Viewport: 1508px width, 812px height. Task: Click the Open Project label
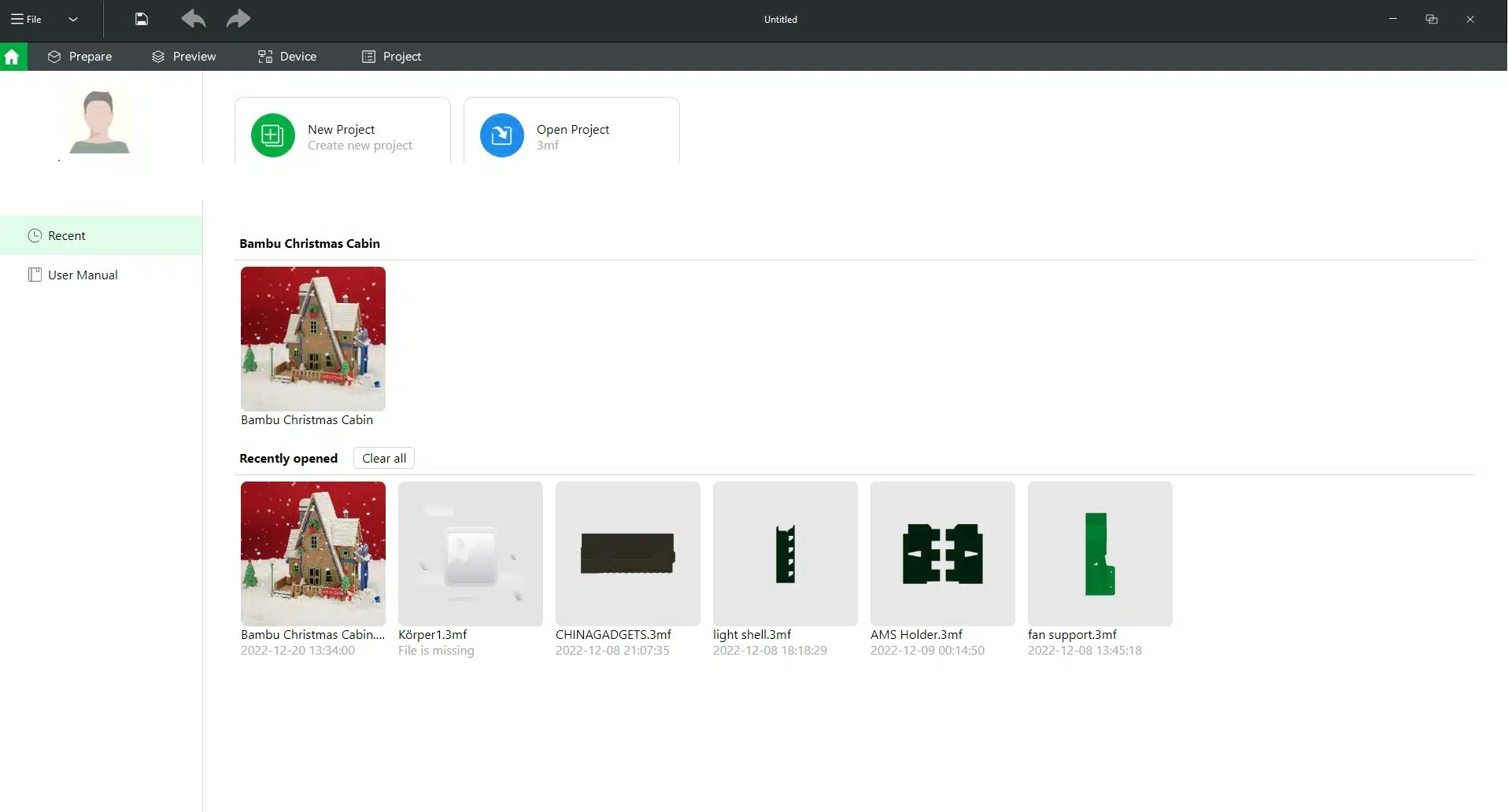(x=573, y=129)
